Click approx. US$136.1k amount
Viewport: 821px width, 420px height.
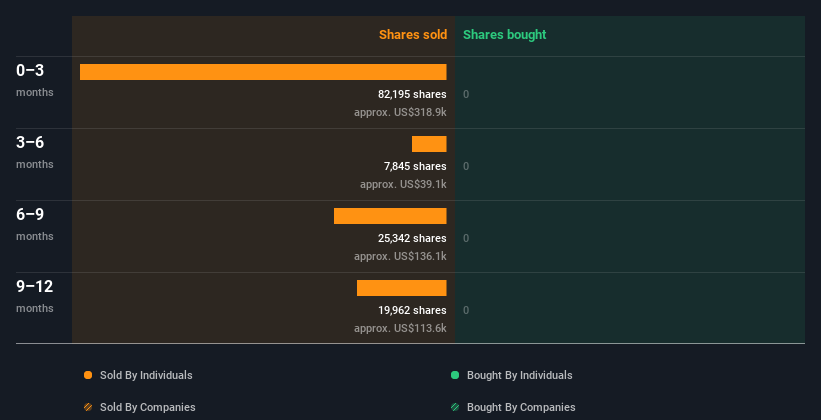click(400, 256)
